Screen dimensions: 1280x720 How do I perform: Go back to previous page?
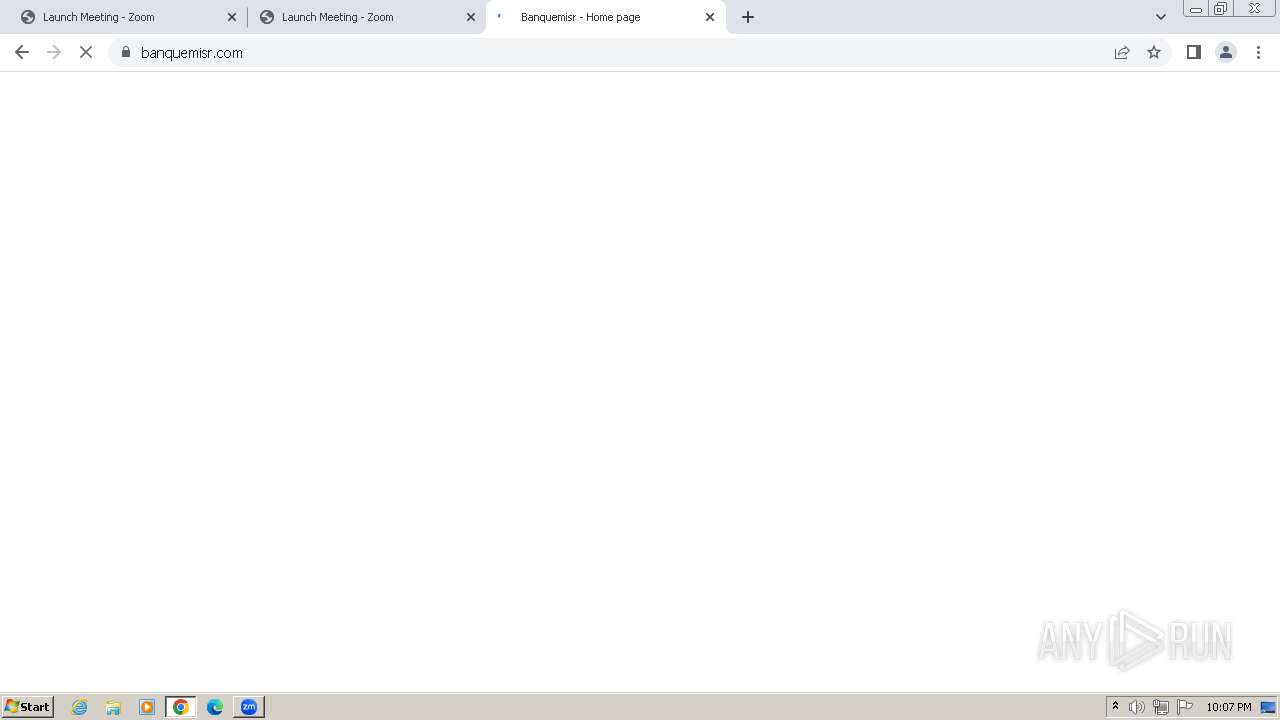22,53
